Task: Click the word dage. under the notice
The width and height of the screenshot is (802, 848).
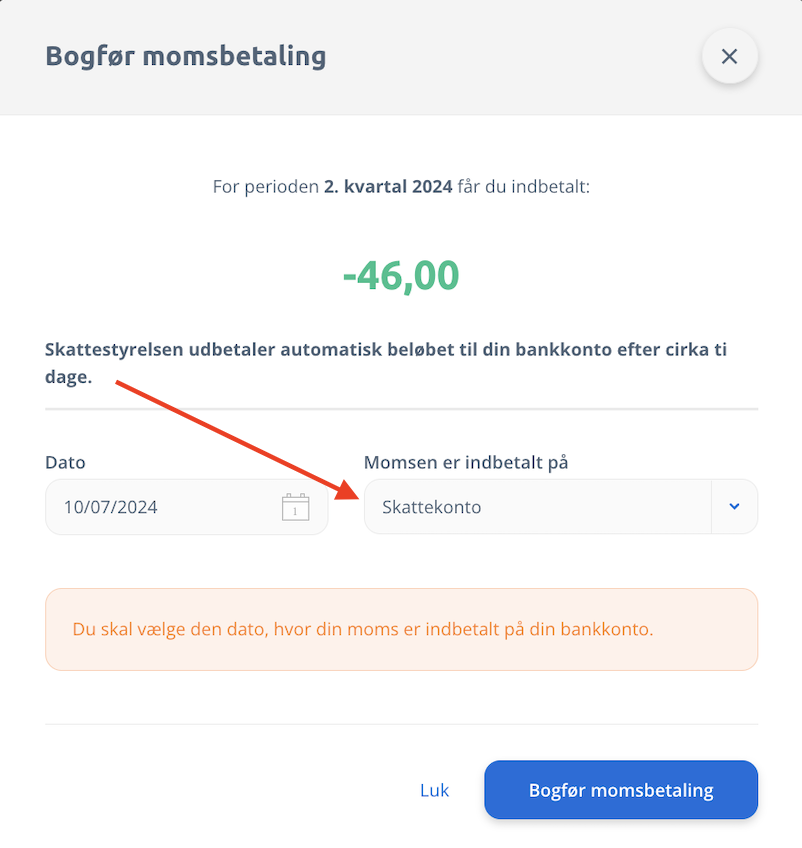Action: (69, 377)
